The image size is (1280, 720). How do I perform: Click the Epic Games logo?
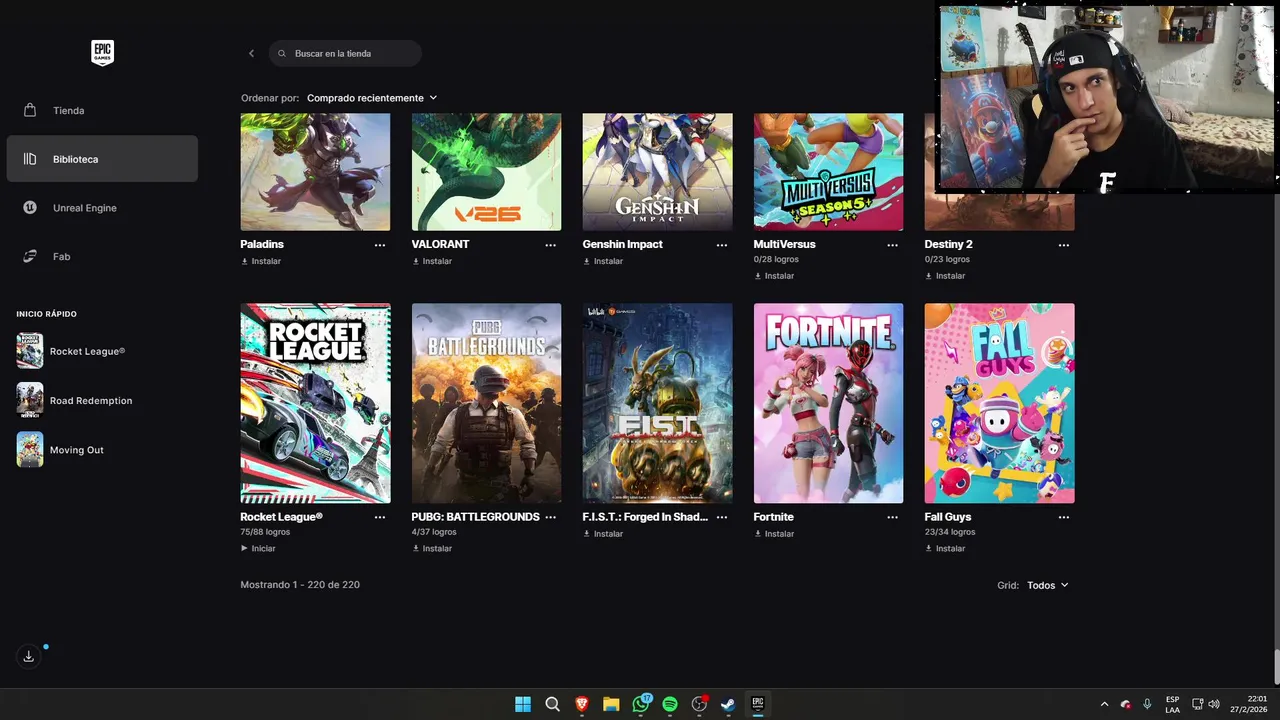[102, 53]
